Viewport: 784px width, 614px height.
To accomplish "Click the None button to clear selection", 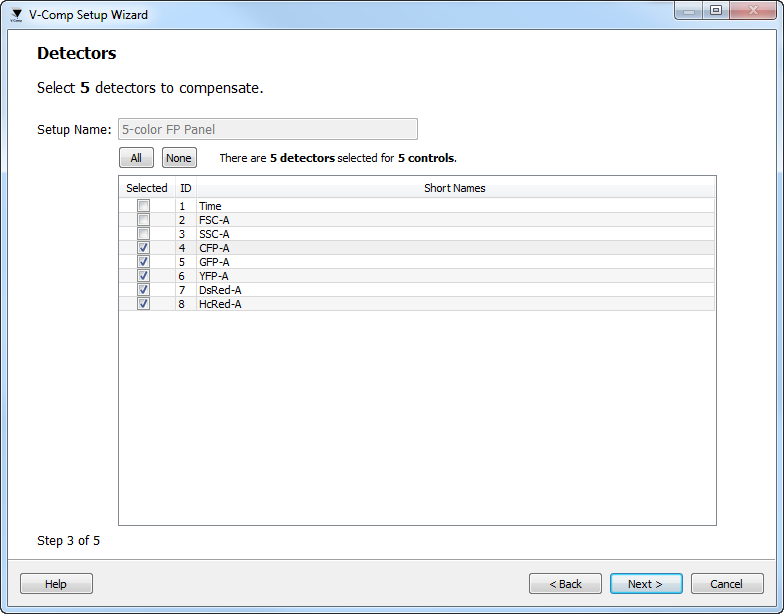I will tap(179, 158).
